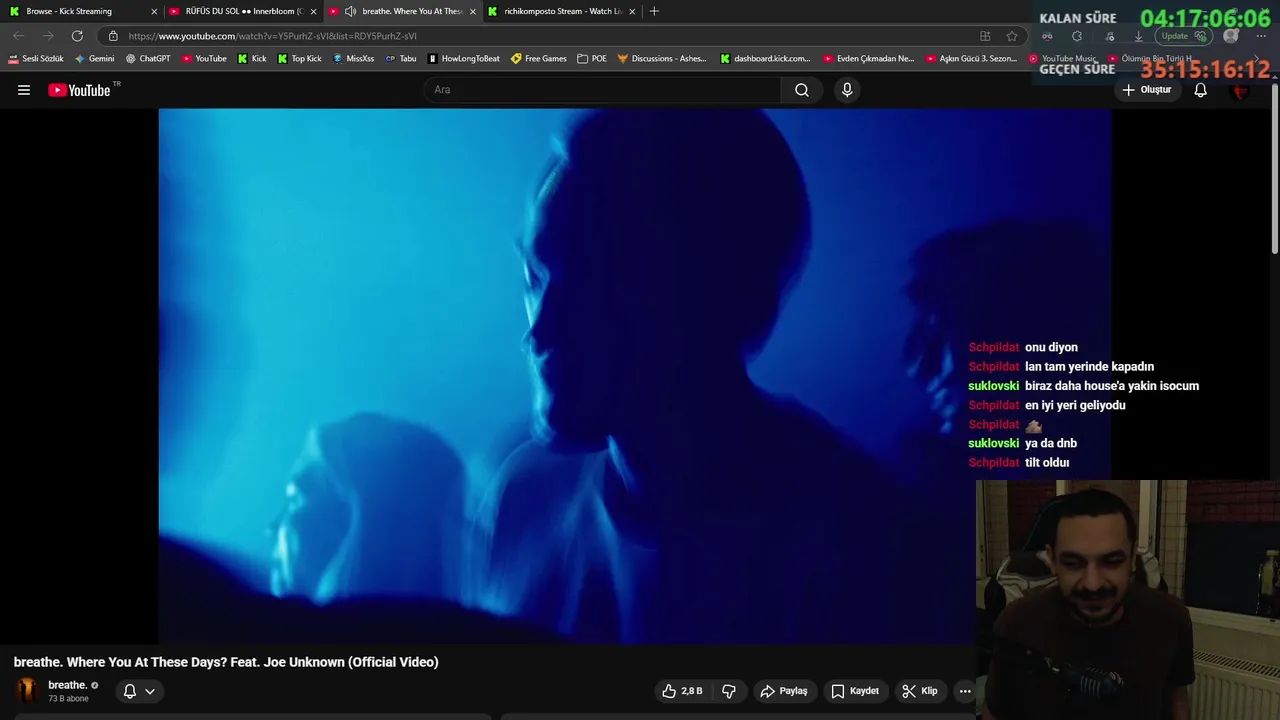Open browser settings three-dot menu
The image size is (1280, 720).
1261,36
